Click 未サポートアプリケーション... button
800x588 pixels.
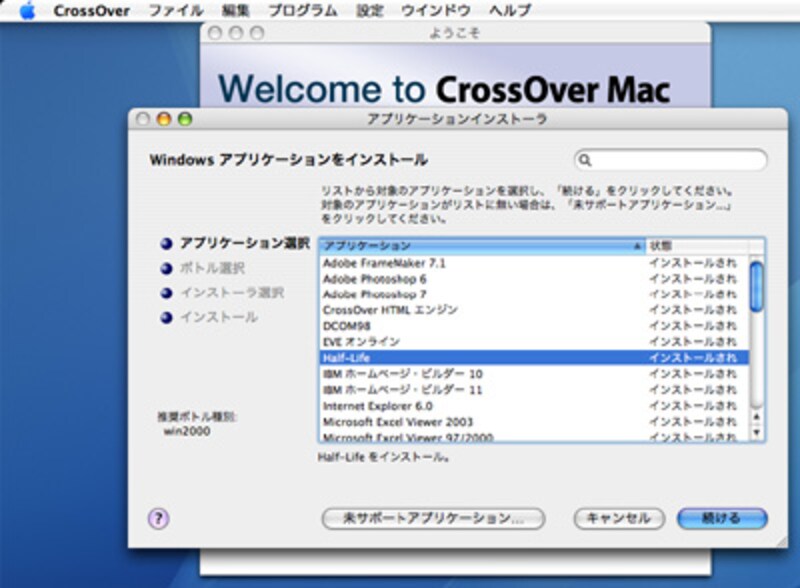point(433,519)
